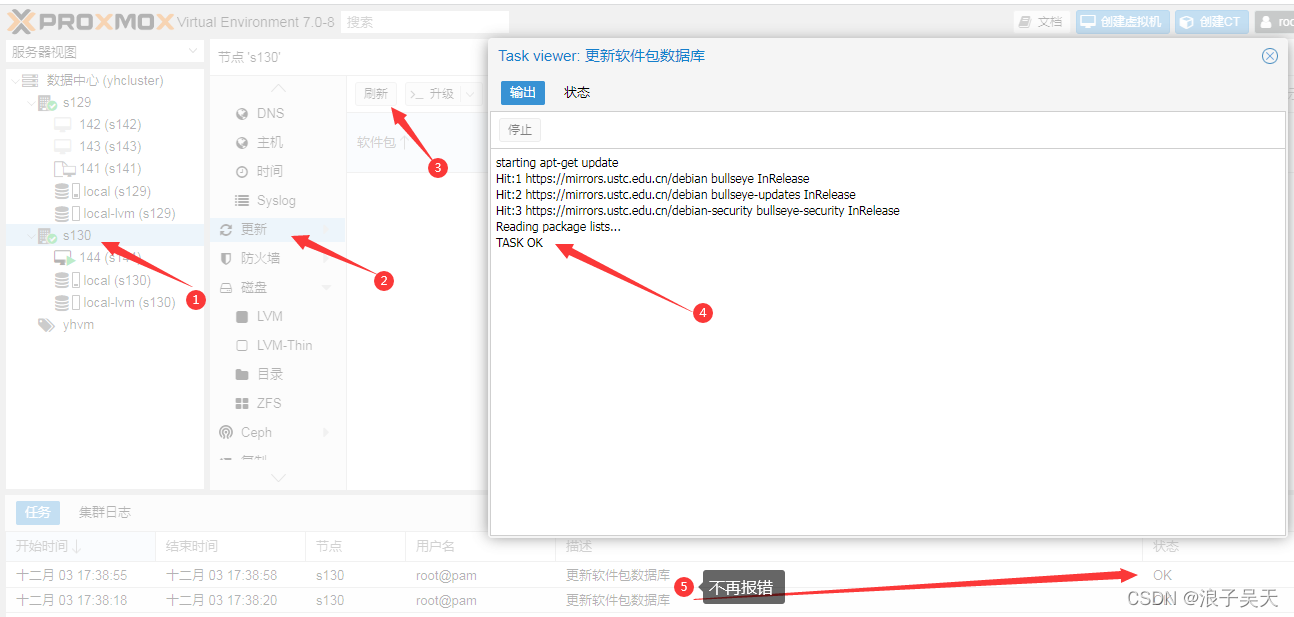Open DNS via its globe icon
Image resolution: width=1294 pixels, height=617 pixels.
(241, 113)
